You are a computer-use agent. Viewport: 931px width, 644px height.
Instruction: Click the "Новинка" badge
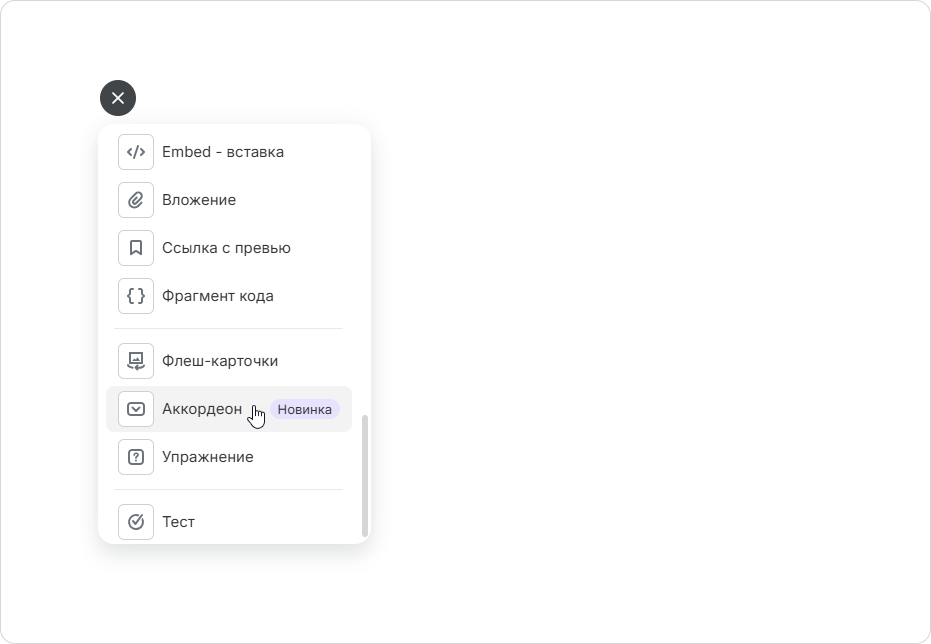(x=305, y=410)
